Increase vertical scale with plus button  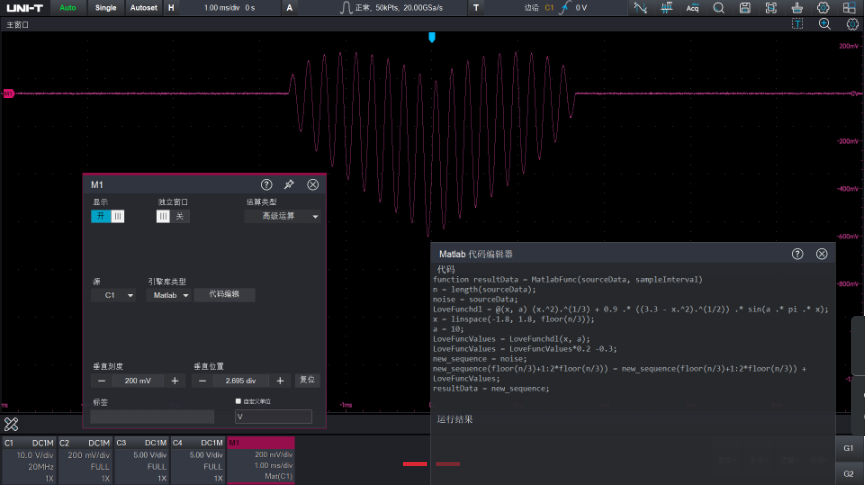(x=175, y=381)
